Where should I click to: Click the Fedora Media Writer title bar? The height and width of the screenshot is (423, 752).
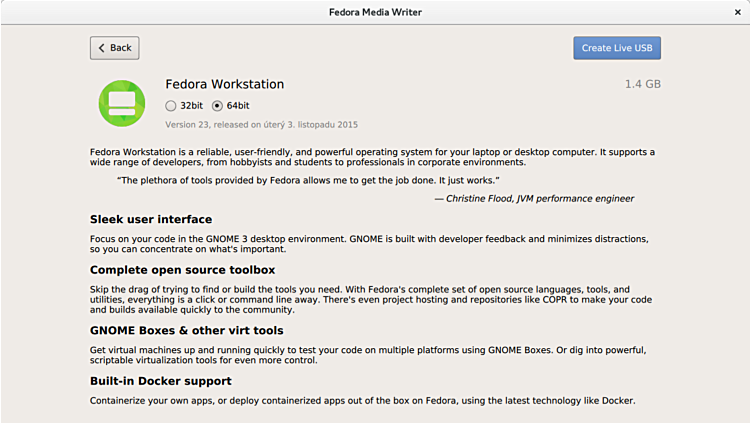[x=375, y=12]
